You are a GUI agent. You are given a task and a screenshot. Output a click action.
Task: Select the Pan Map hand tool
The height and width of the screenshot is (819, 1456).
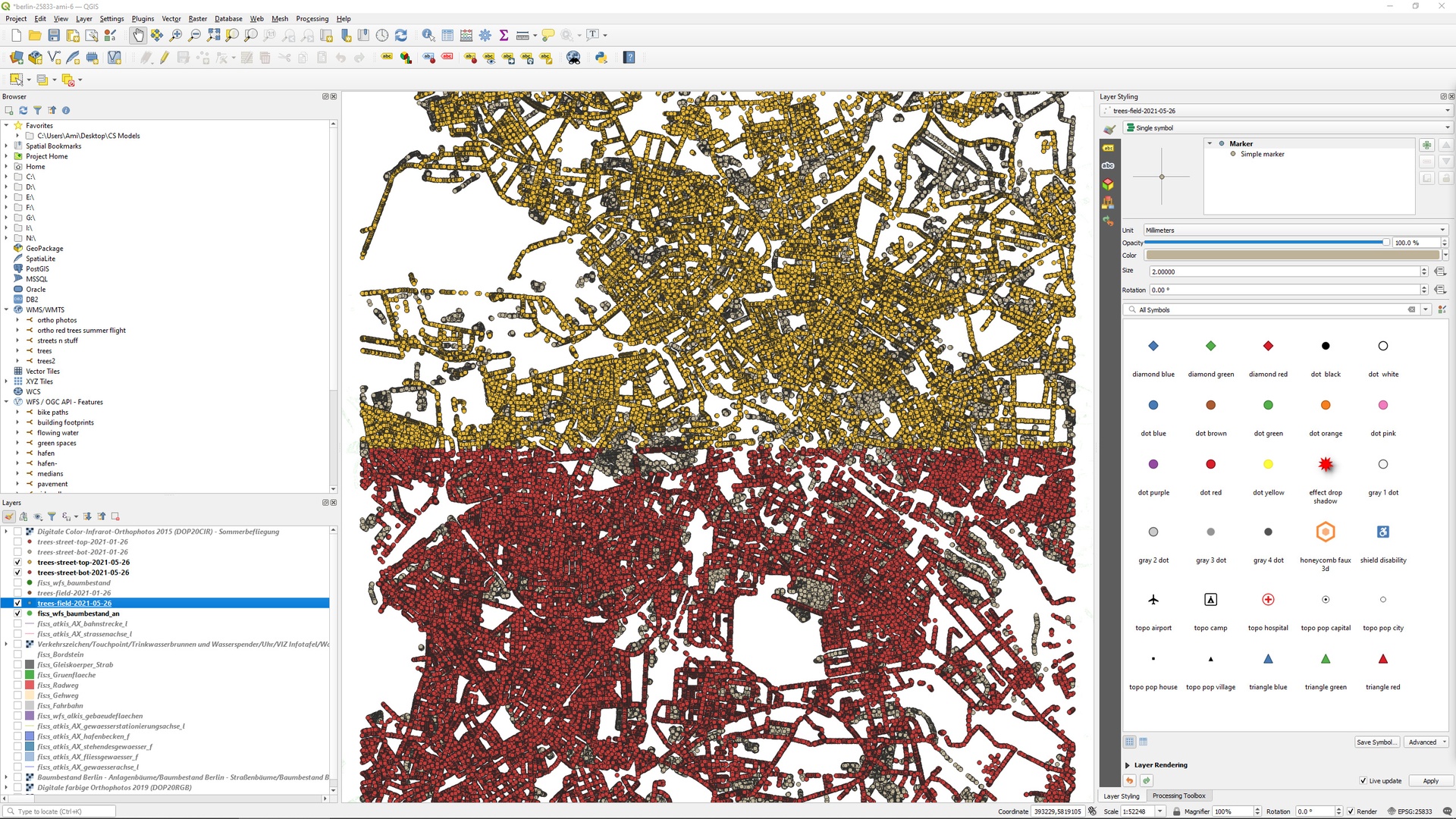pos(138,35)
